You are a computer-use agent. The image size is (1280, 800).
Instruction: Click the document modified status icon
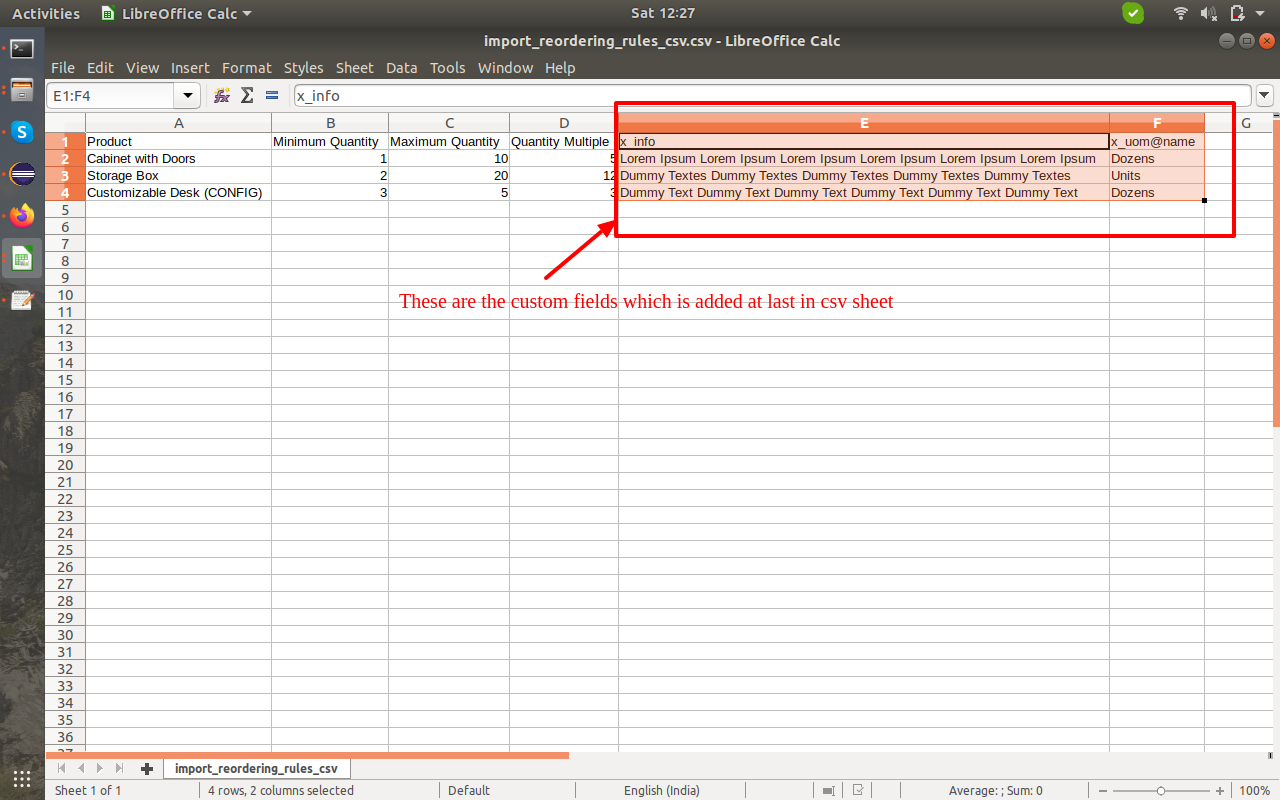tap(857, 790)
